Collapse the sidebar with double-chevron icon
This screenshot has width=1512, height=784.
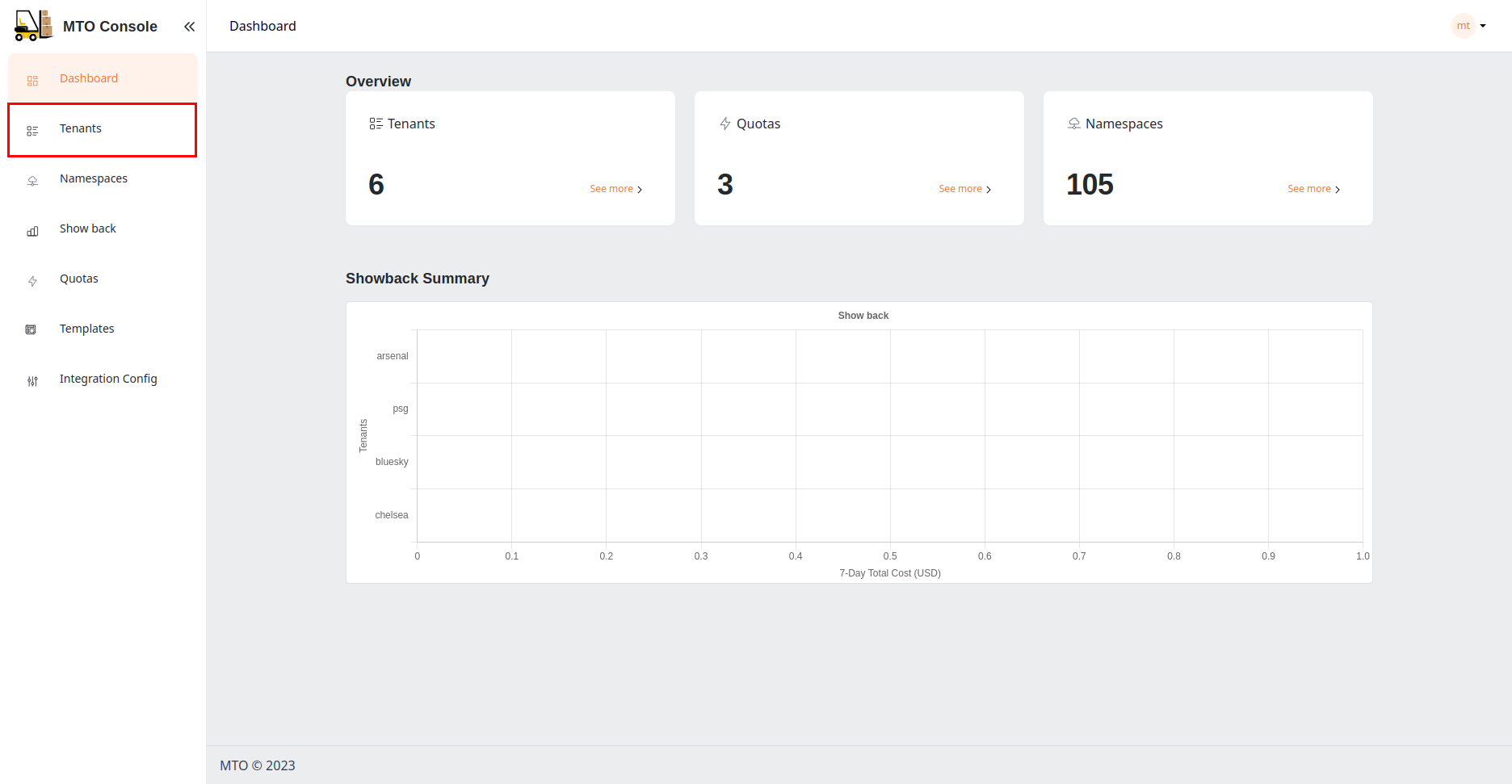click(x=189, y=27)
